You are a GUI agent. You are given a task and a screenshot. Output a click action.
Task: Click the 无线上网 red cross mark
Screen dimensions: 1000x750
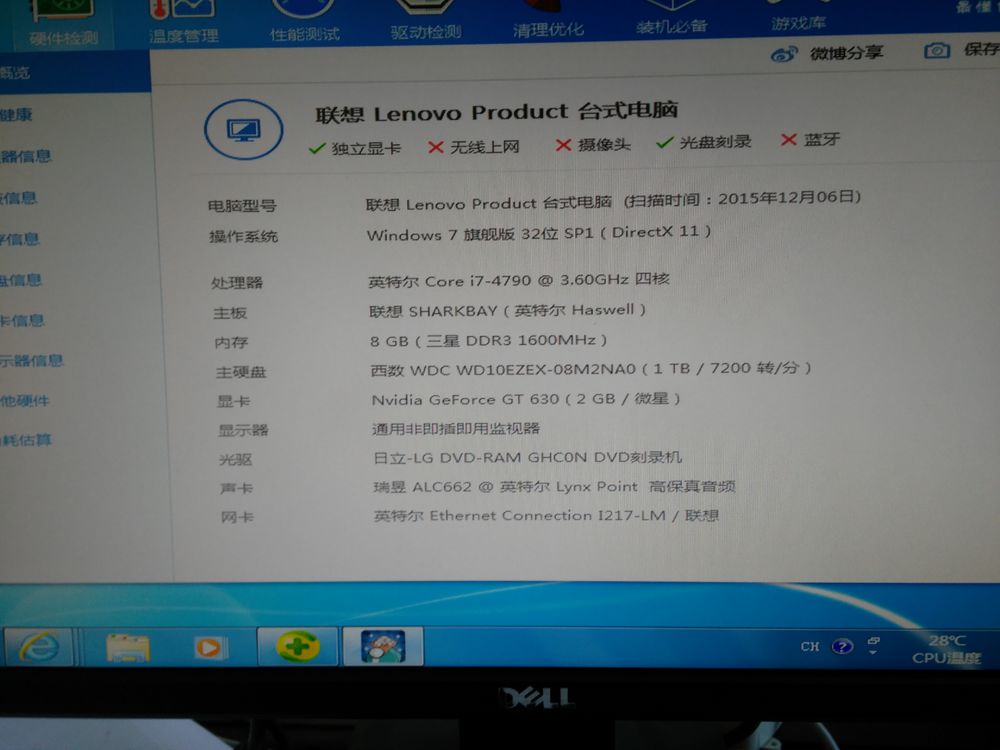click(436, 147)
